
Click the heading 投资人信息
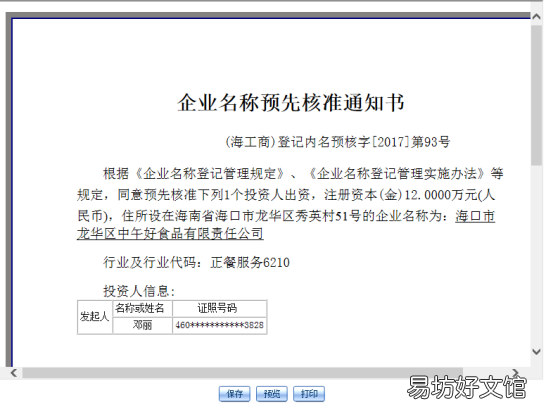[x=139, y=291]
